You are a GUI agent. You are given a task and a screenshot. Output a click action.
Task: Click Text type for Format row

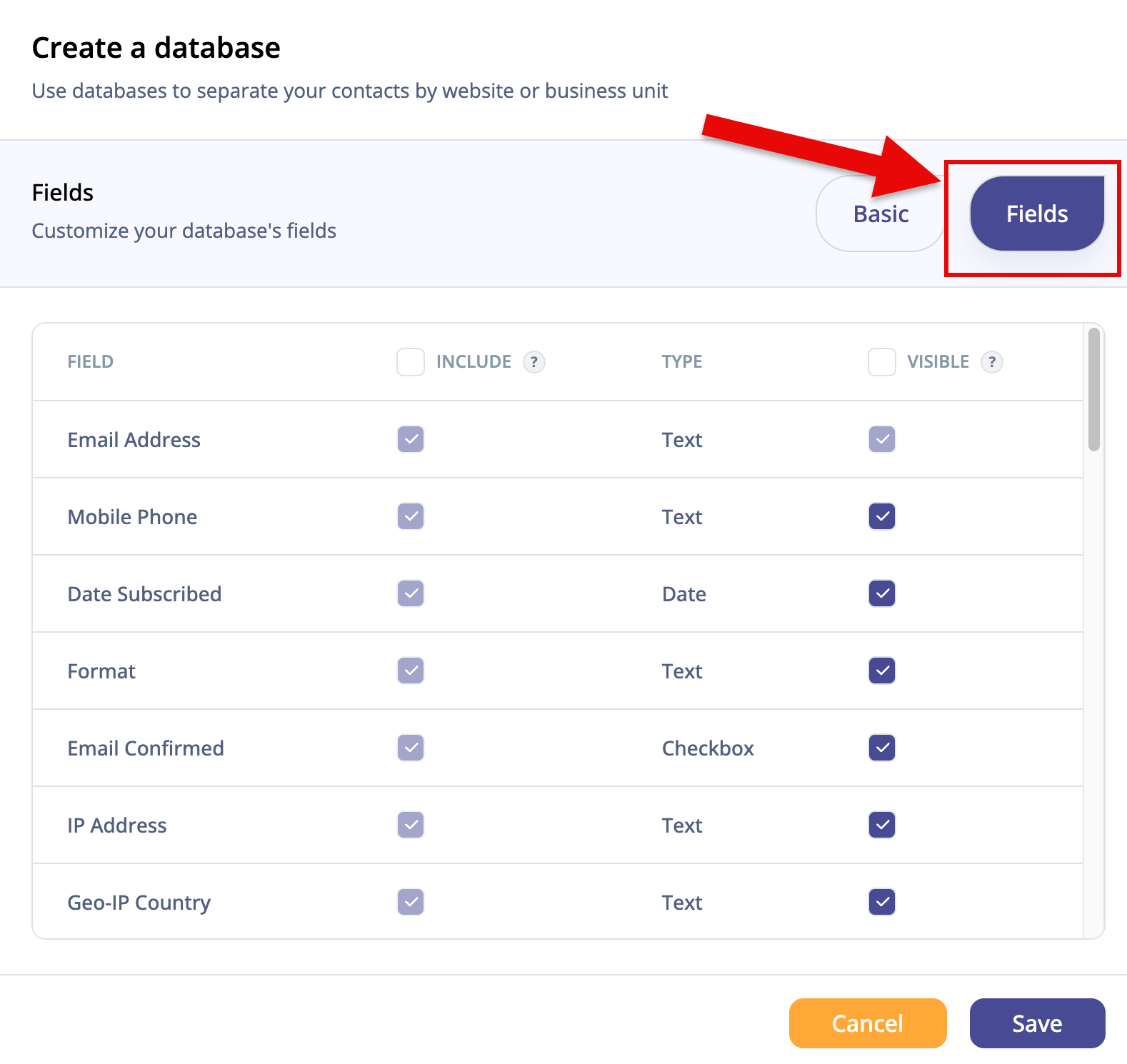pos(682,671)
